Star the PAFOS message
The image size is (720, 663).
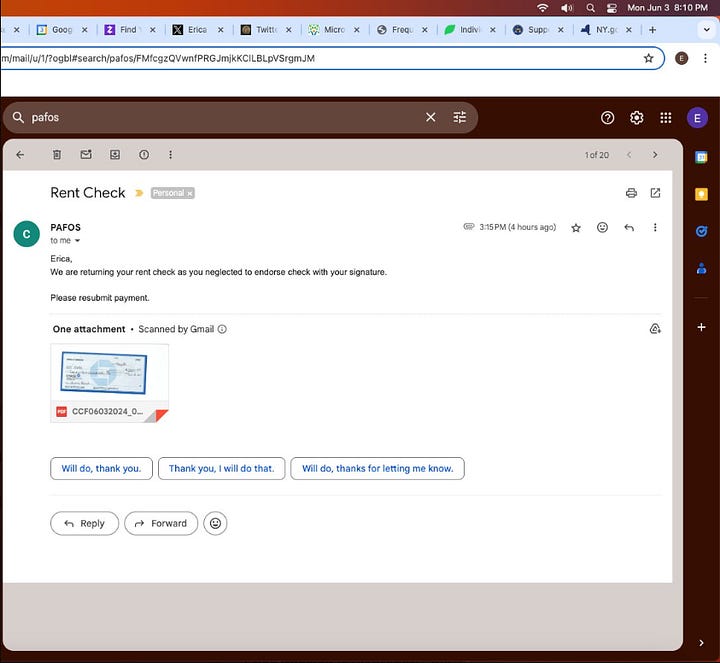576,227
